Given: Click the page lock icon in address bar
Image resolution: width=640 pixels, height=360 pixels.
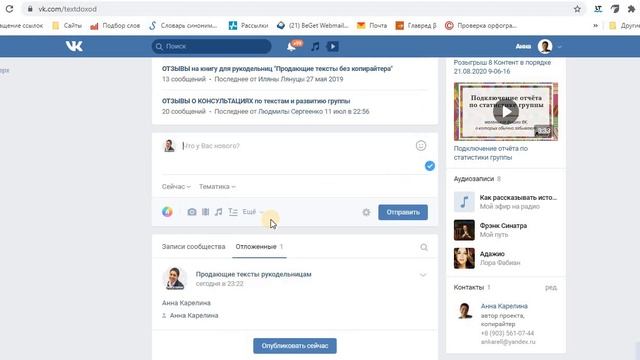Looking at the screenshot, I should click(30, 9).
